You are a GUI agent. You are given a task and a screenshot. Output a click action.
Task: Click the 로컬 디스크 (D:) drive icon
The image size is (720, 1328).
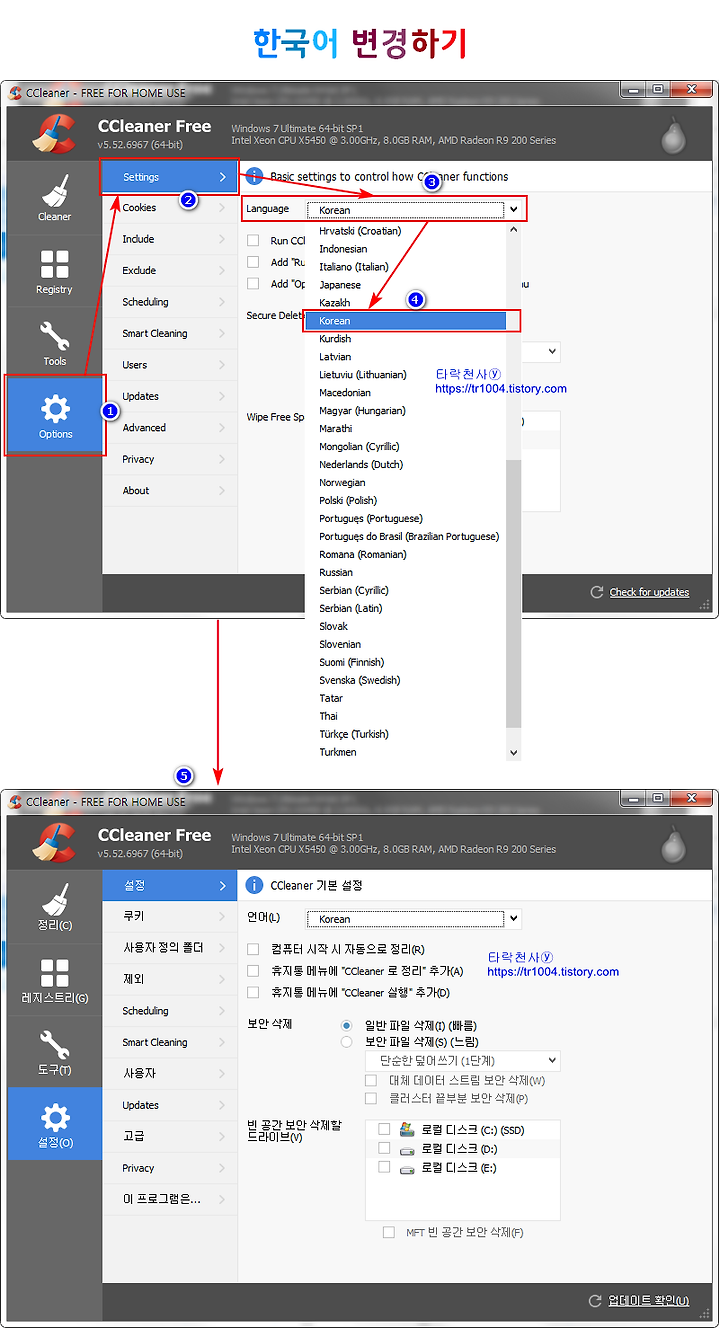(407, 1149)
